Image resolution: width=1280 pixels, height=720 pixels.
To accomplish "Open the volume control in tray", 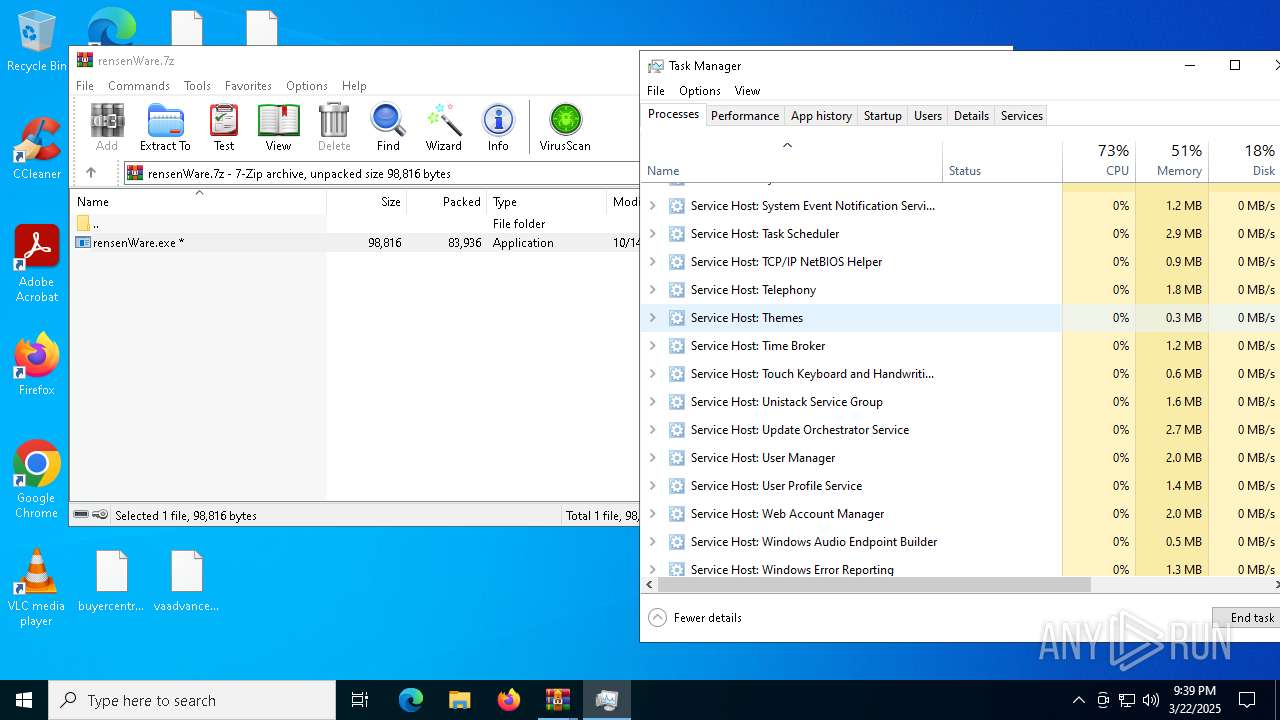I will tap(1151, 700).
